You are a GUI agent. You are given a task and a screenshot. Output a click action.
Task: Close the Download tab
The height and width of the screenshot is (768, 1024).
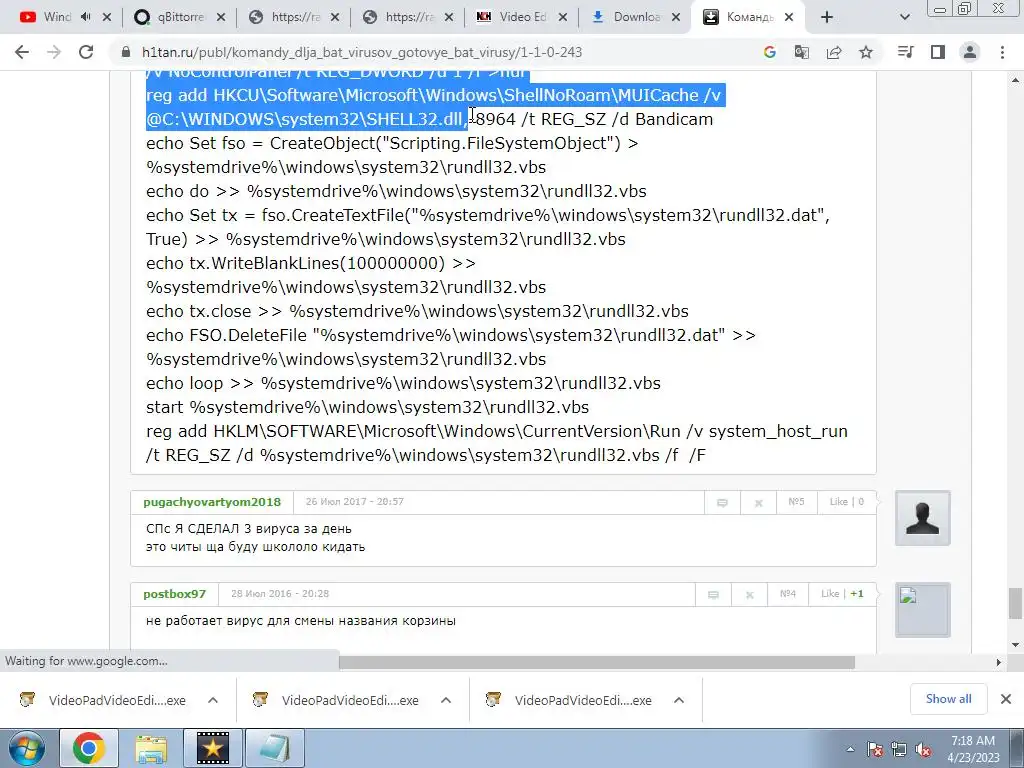point(677,18)
